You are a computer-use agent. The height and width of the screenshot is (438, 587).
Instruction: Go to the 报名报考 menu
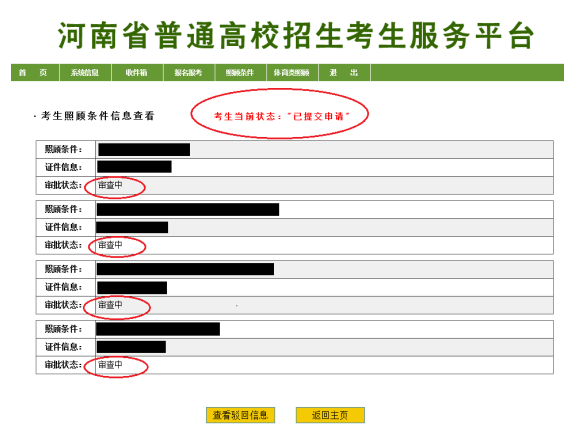point(189,73)
